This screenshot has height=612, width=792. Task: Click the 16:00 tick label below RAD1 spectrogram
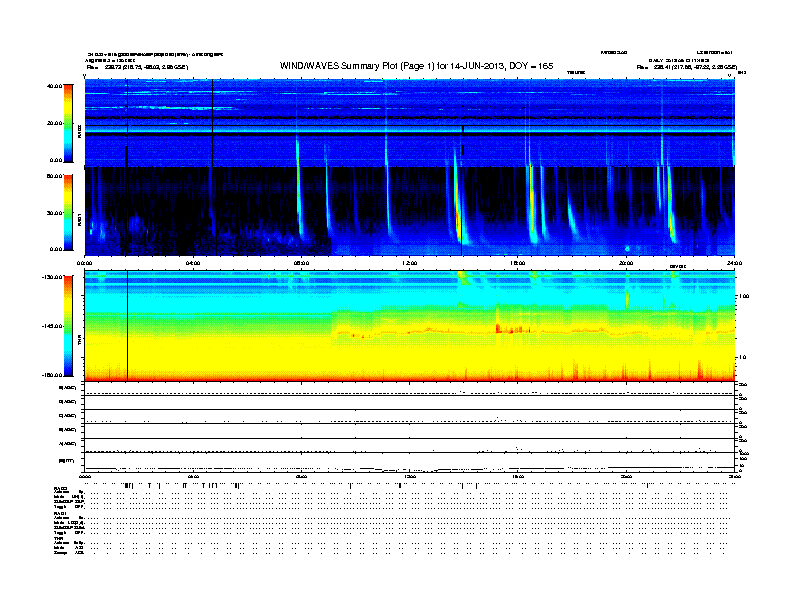[518, 263]
